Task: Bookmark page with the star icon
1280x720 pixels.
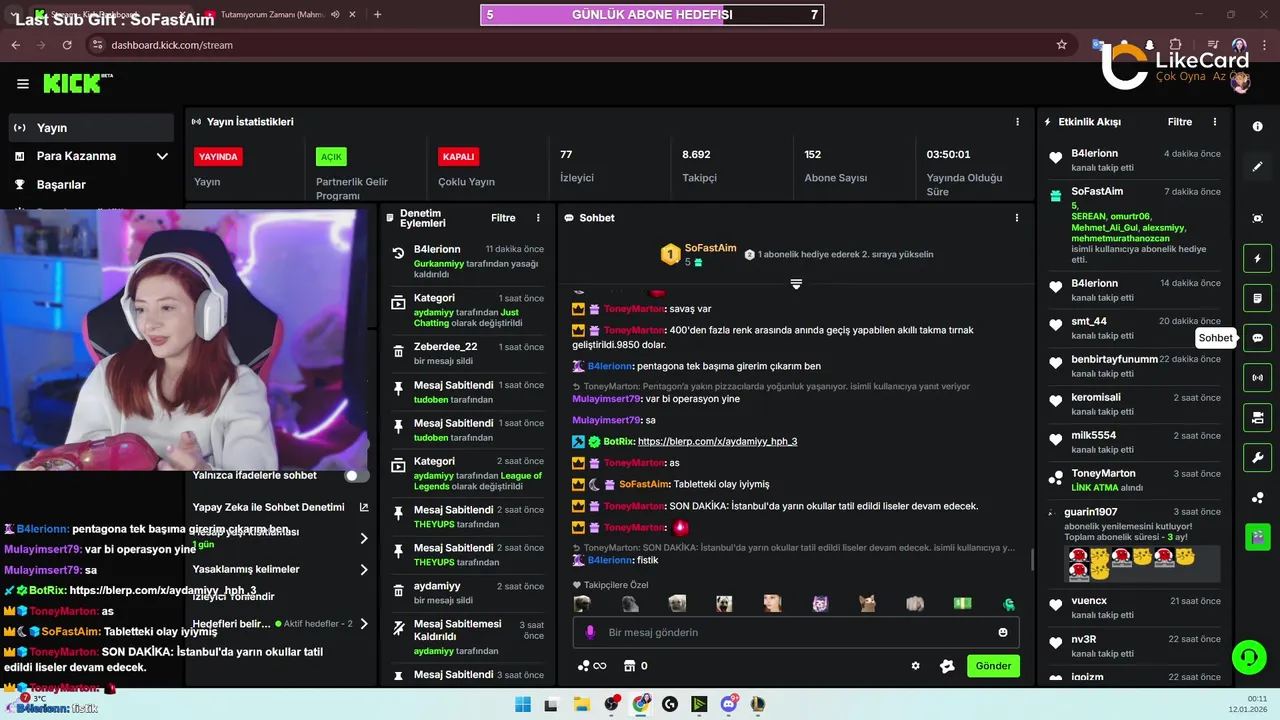Action: (1061, 45)
